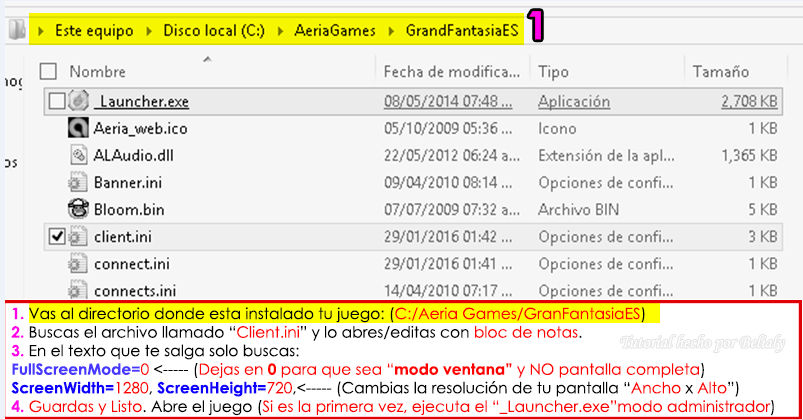803x419 pixels.
Task: Go to Disco local (C:) breadcrumb
Action: [x=214, y=31]
